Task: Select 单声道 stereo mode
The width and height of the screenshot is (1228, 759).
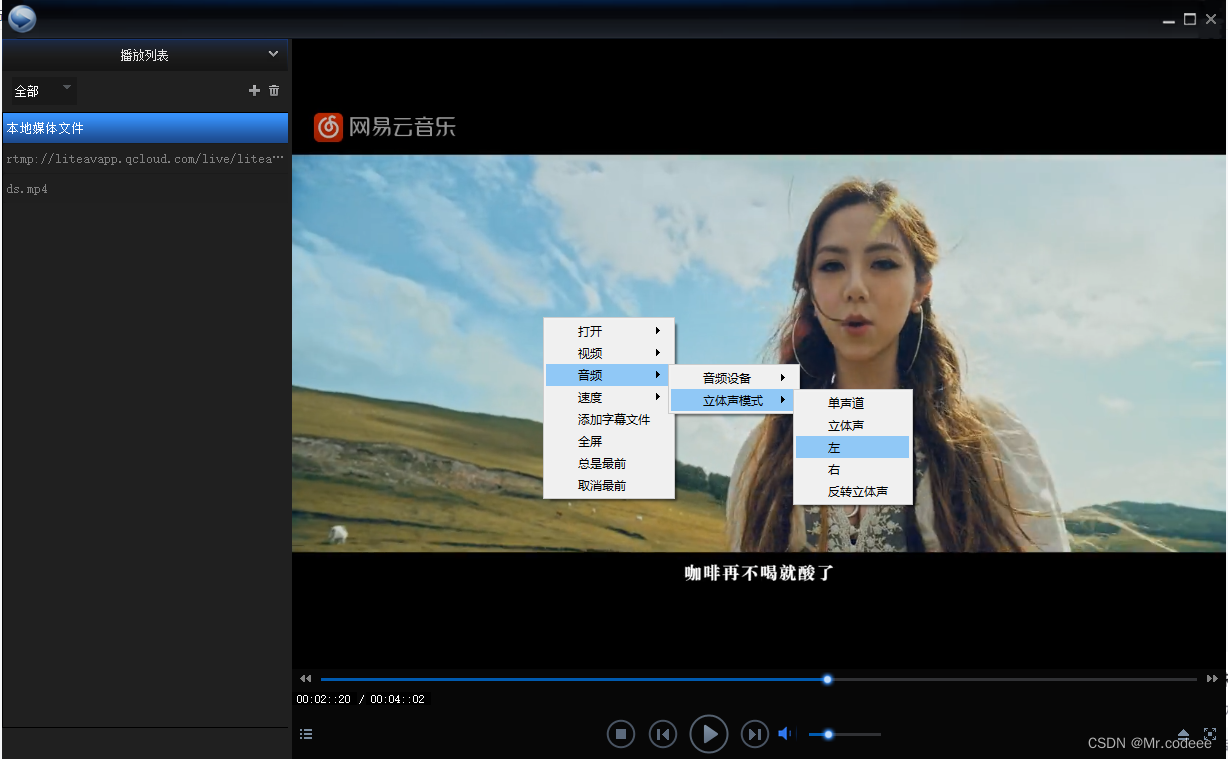Action: coord(845,403)
